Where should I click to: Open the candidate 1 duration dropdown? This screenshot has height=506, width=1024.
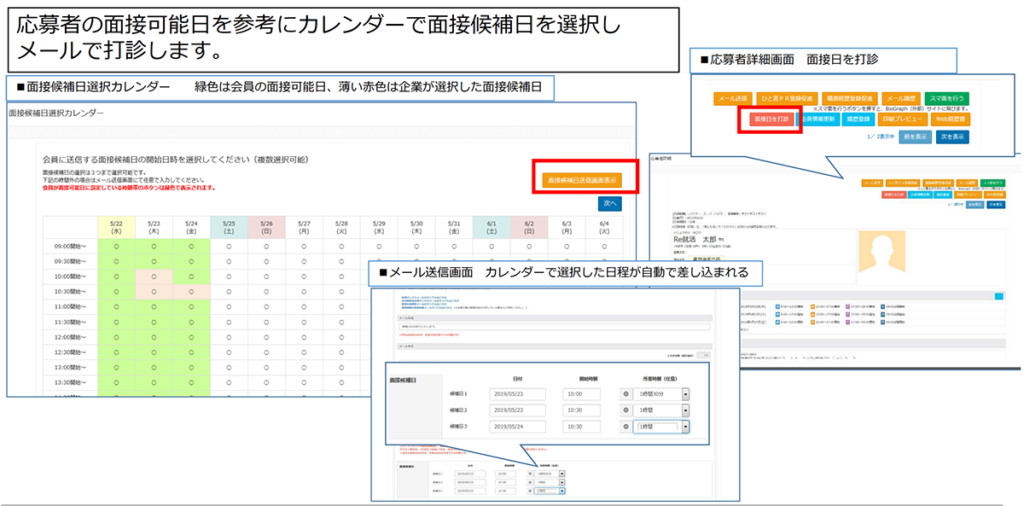pos(685,394)
